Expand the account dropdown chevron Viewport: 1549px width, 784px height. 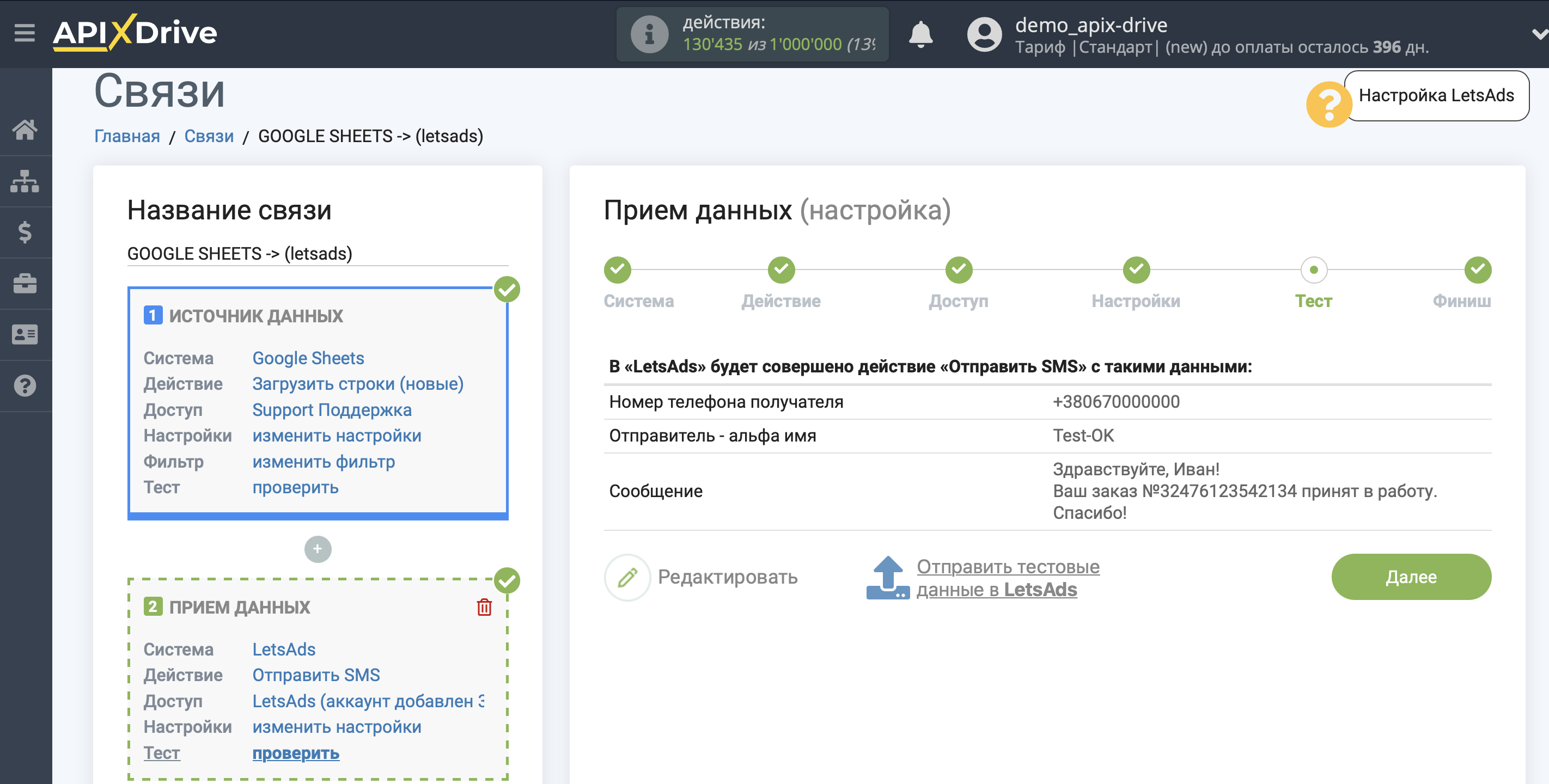pos(1540,35)
